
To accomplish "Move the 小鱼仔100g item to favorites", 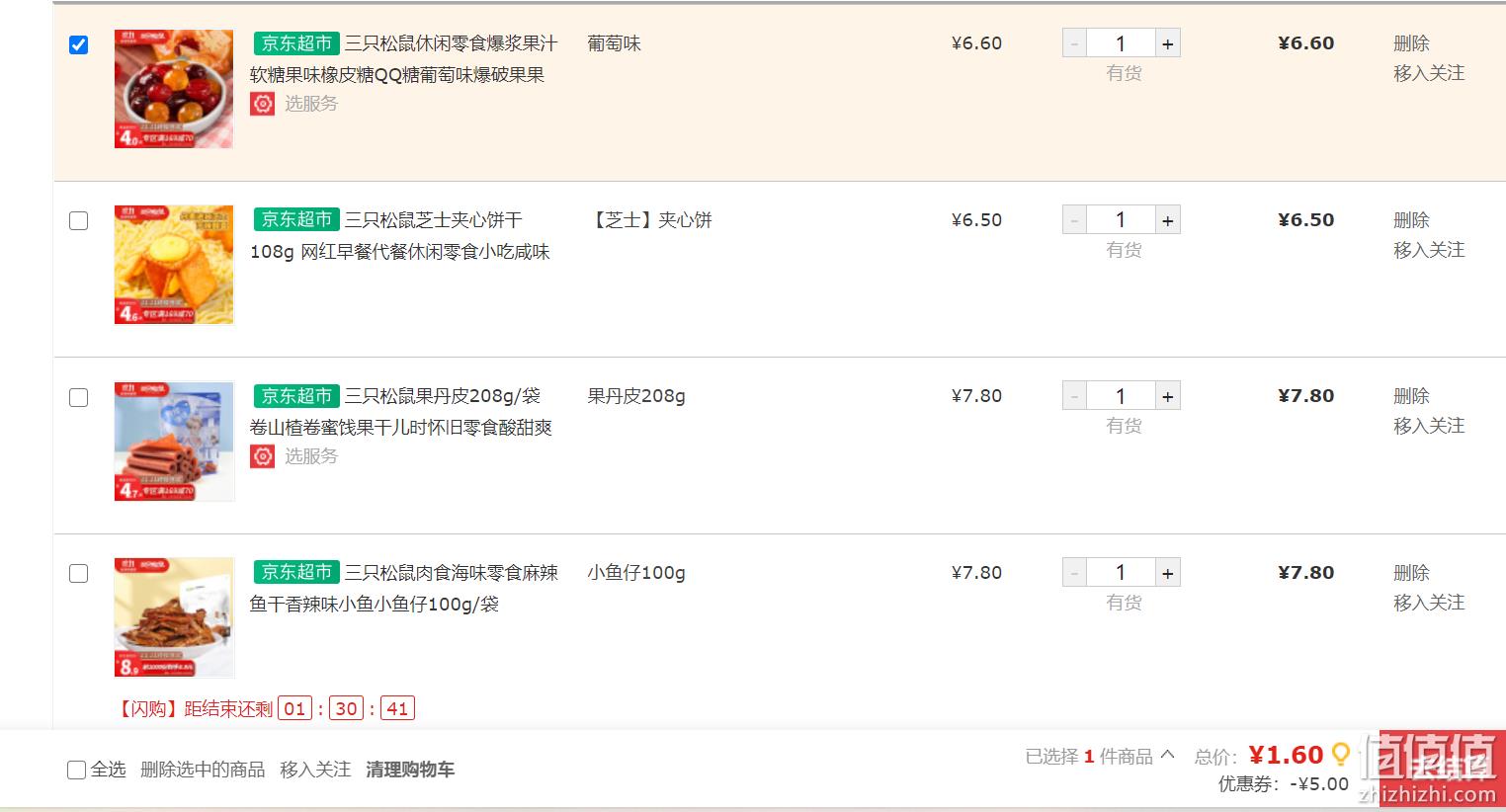I will click(1429, 603).
